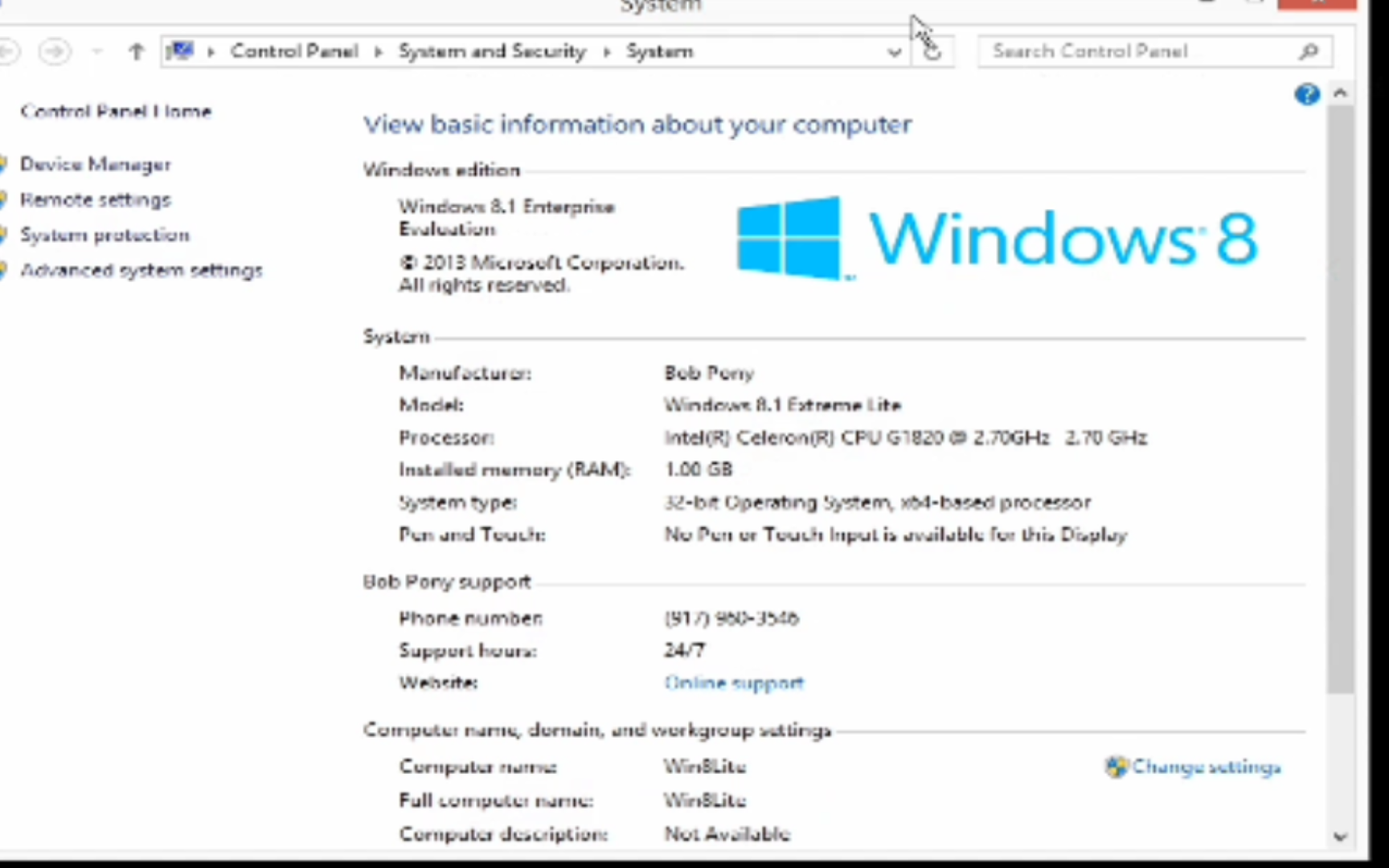
Task: Click the vertical scrollbar thumb
Action: [x=1340, y=399]
